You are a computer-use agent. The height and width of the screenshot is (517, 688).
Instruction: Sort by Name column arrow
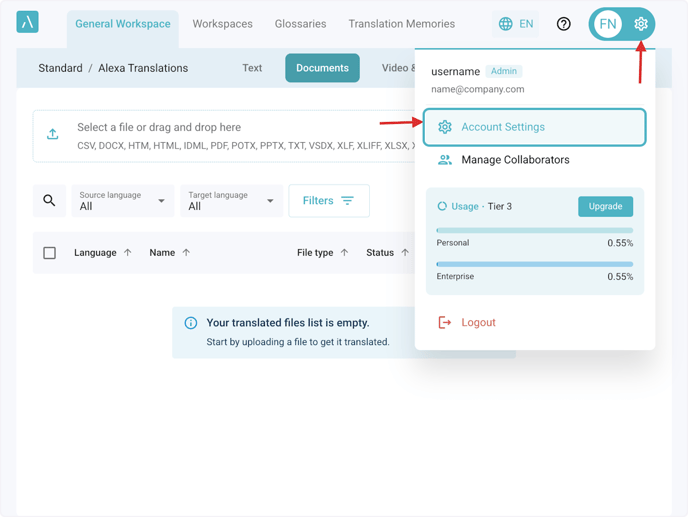186,253
